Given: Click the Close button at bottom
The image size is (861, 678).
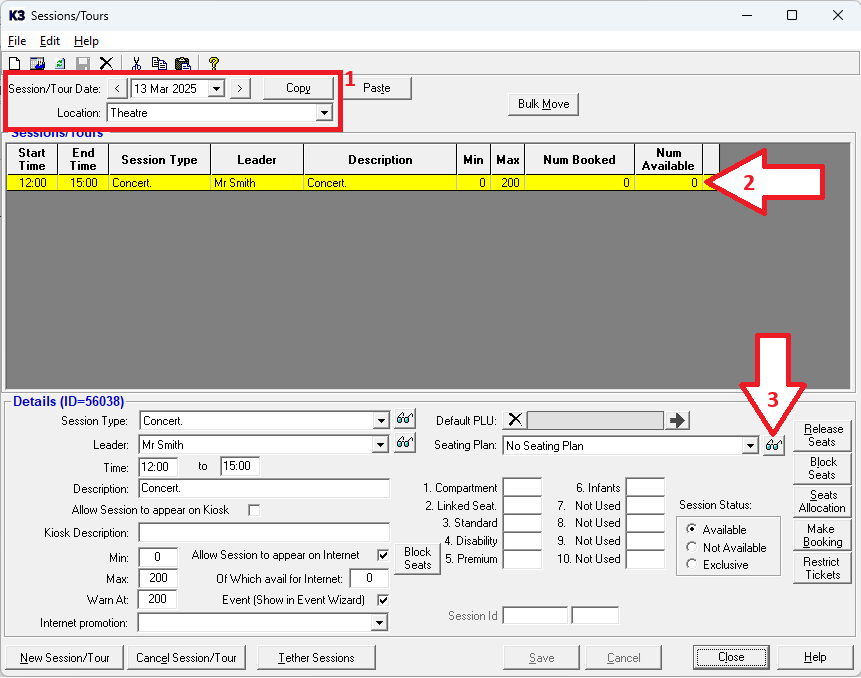Looking at the screenshot, I should tap(731, 657).
